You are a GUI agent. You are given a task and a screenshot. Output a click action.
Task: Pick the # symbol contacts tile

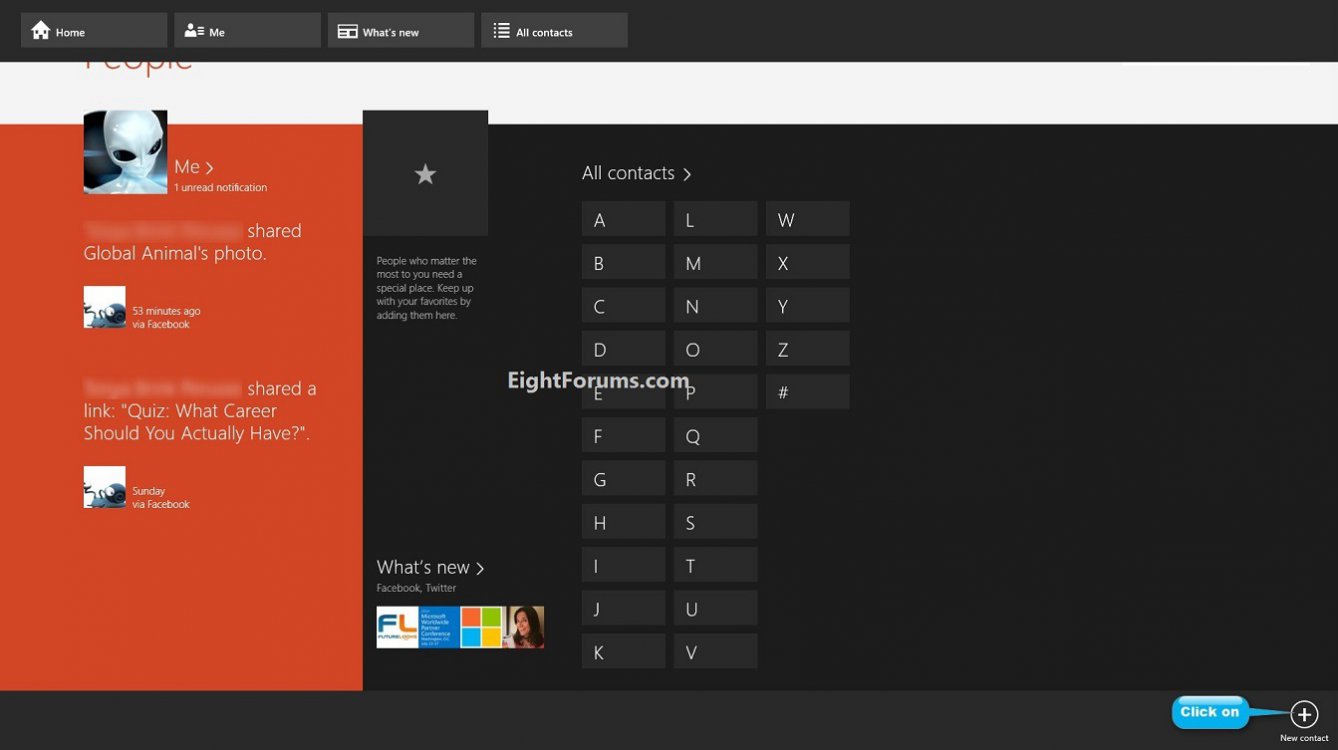[x=808, y=391]
